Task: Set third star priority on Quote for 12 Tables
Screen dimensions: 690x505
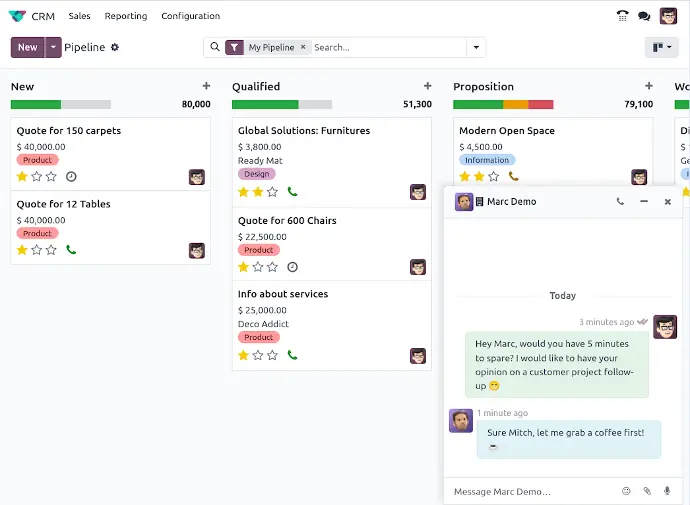Action: coord(51,250)
